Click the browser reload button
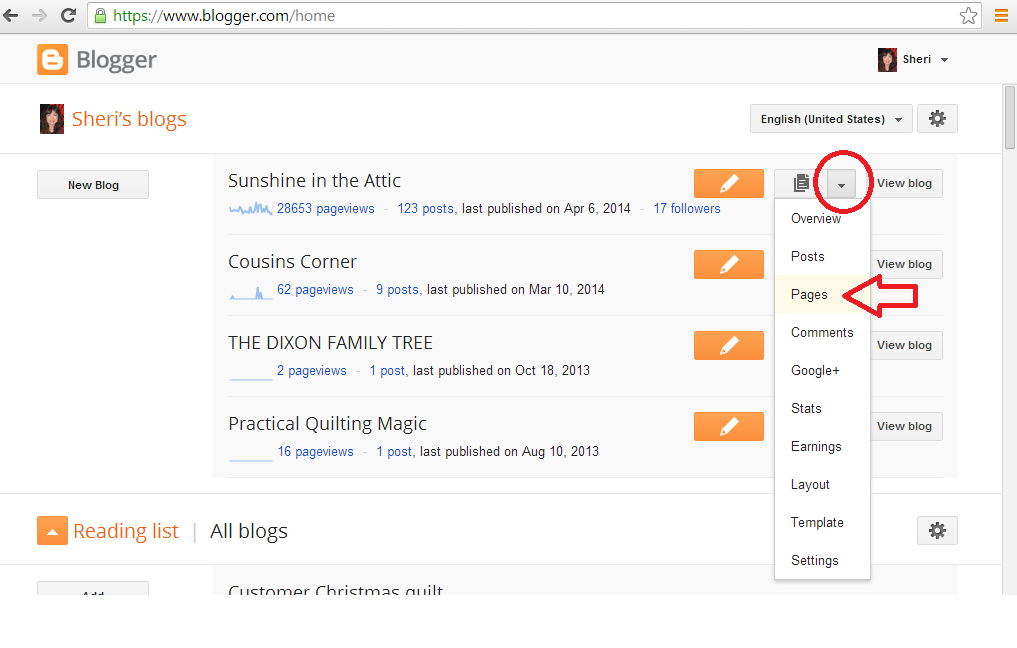This screenshot has height=648, width=1017. coord(69,16)
